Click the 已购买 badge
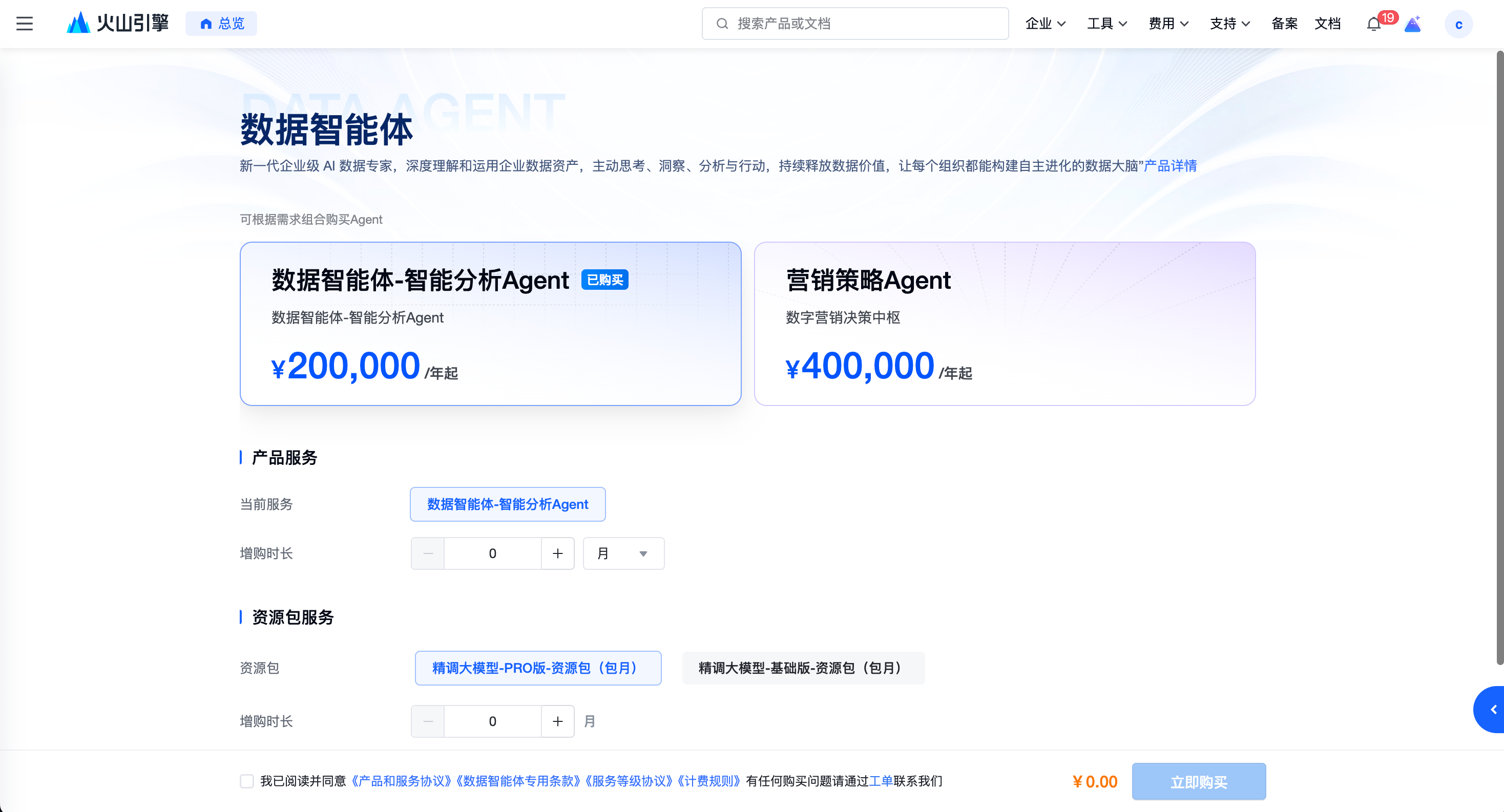Viewport: 1504px width, 812px height. coord(605,280)
